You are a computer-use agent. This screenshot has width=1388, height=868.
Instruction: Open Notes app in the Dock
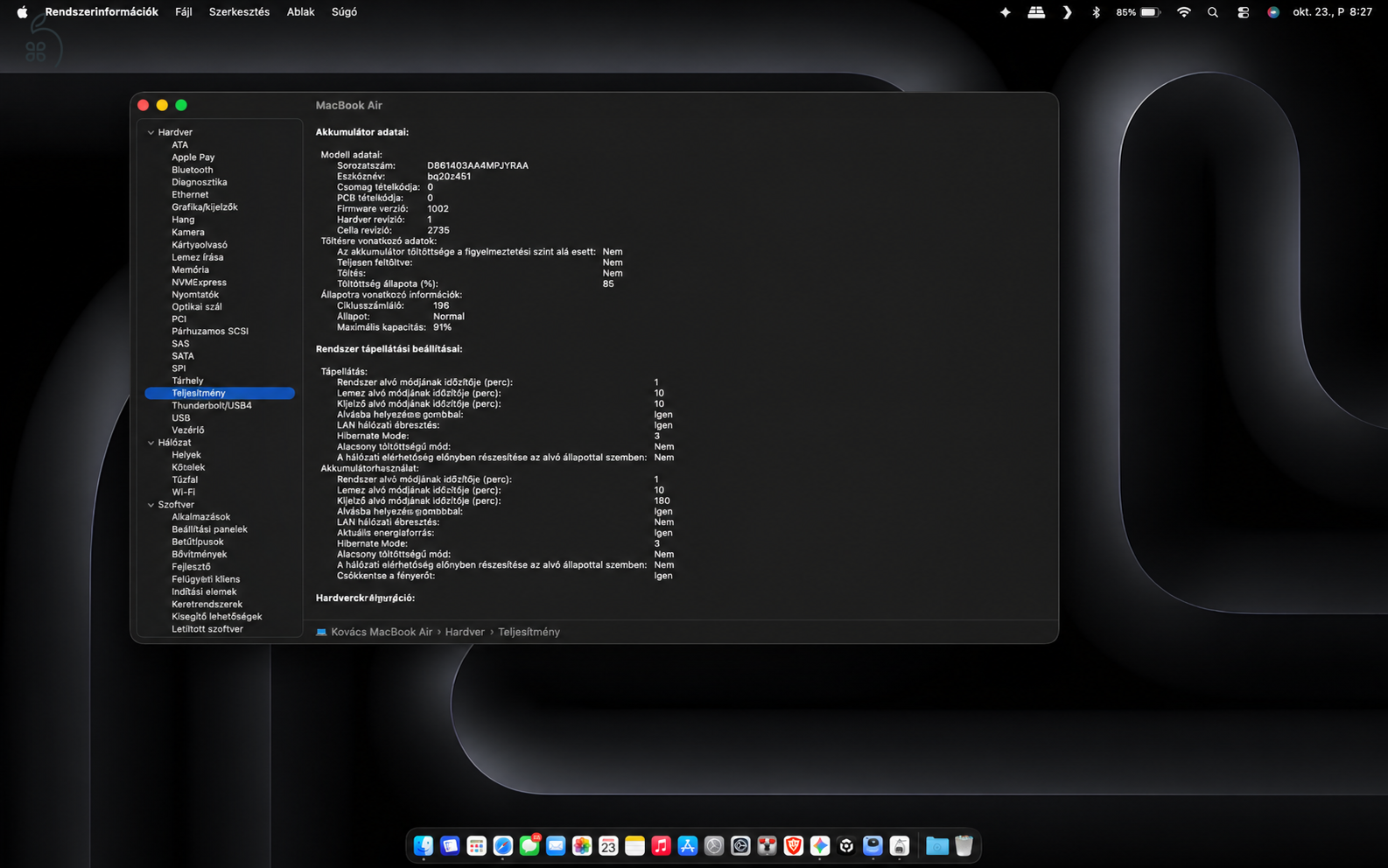[635, 845]
